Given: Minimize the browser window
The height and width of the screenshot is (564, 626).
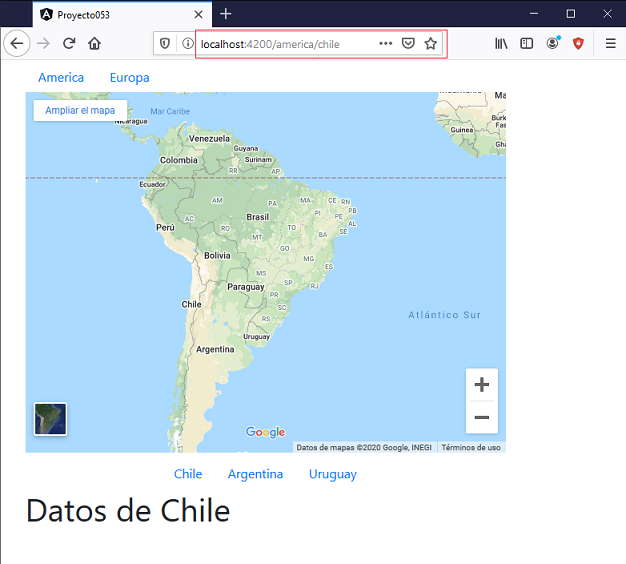Looking at the screenshot, I should tap(534, 14).
